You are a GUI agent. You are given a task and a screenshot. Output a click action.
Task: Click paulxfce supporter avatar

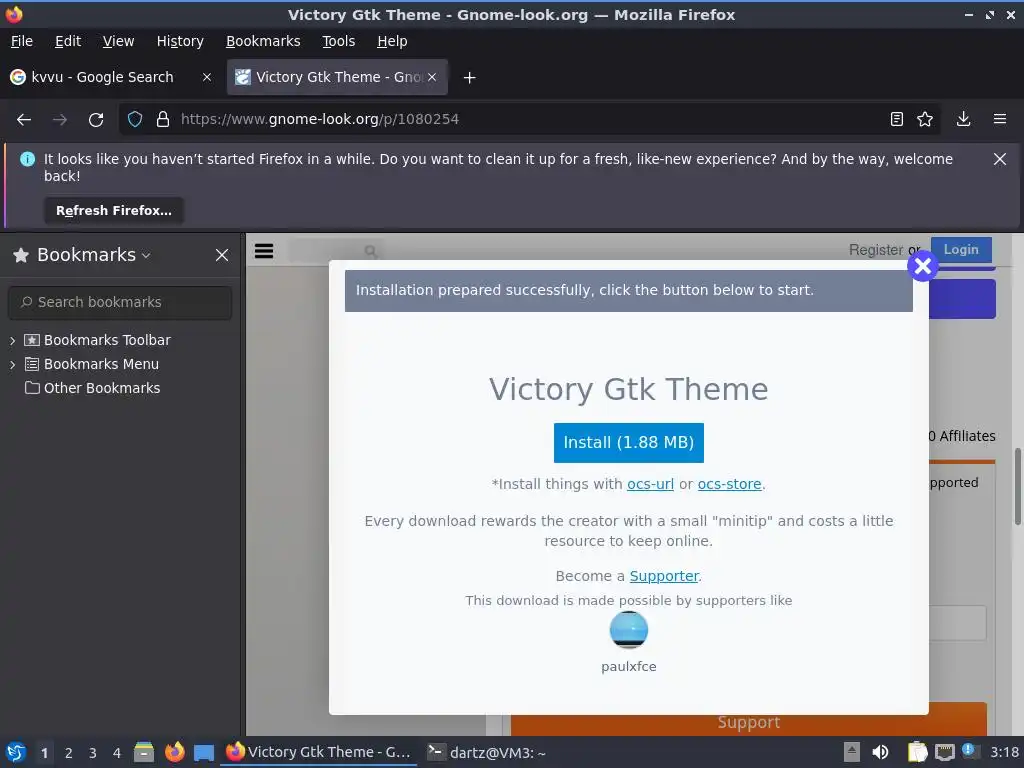(x=628, y=630)
